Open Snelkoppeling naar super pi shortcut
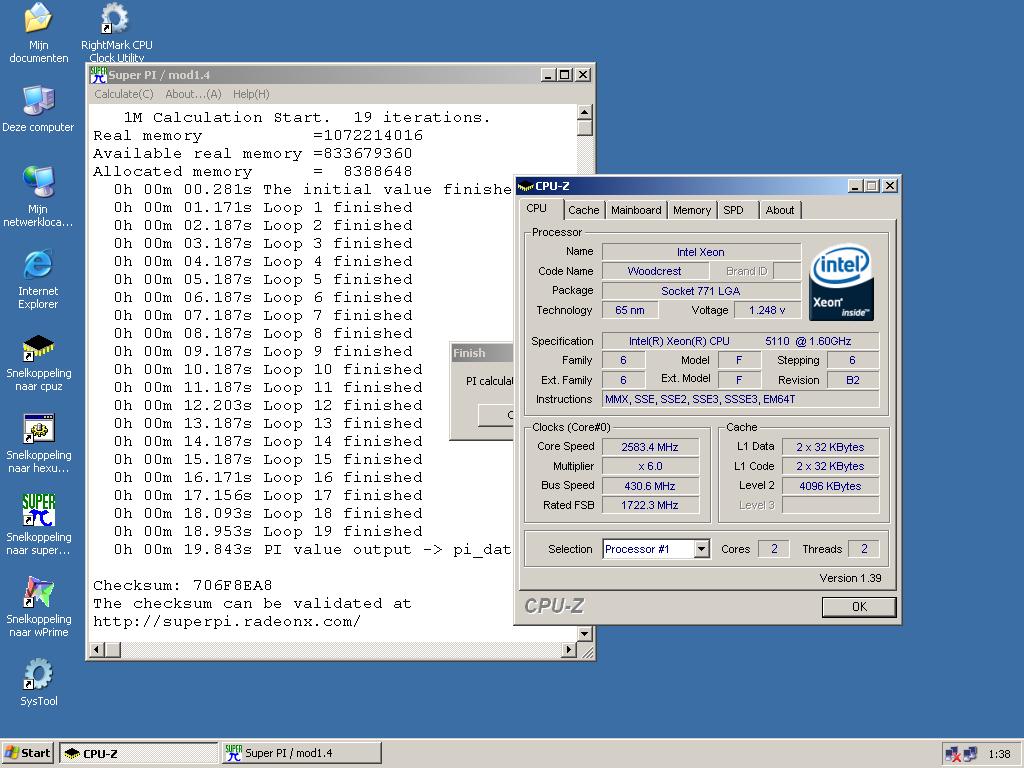1024x768 pixels. pyautogui.click(x=39, y=525)
